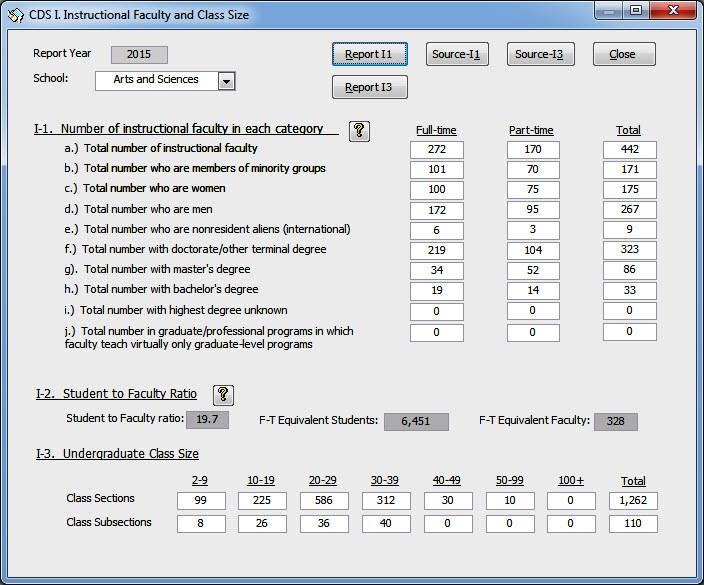
Task: Click part-time master's degree count field
Action: [533, 270]
